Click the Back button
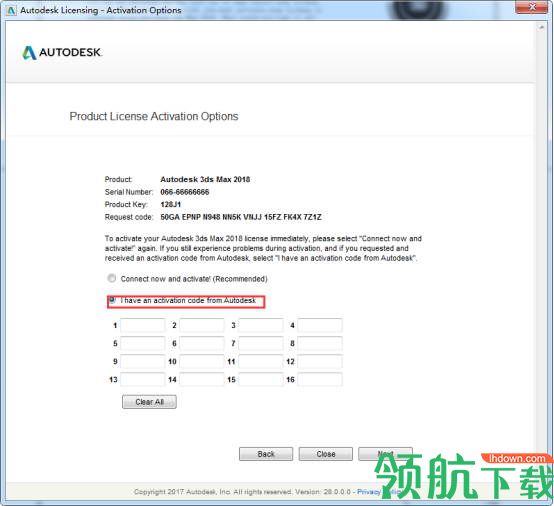The width and height of the screenshot is (554, 506). 266,454
